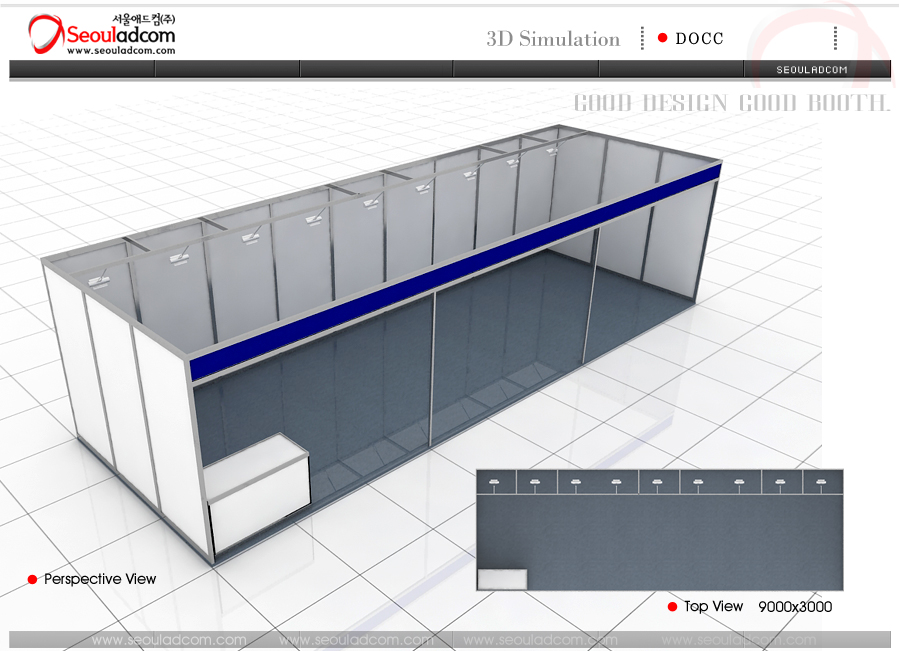
Task: Select the SEOULADCOM segment in navigation bar
Action: click(812, 70)
